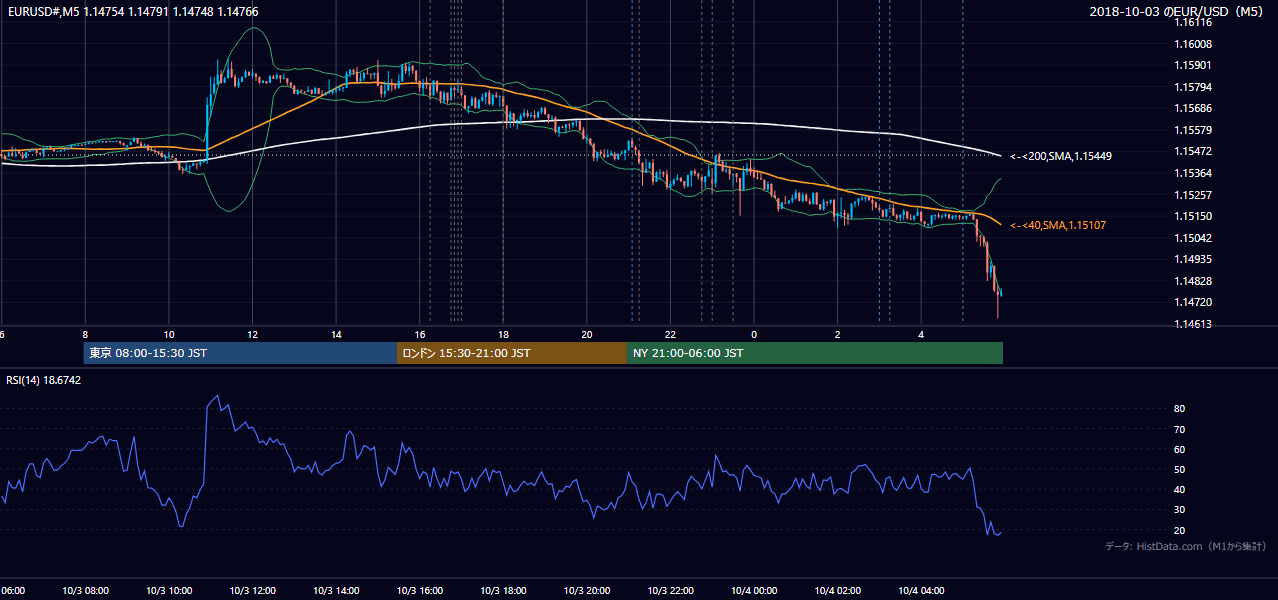Click the RSI 30 level label
Image resolution: width=1278 pixels, height=600 pixels.
[1180, 510]
